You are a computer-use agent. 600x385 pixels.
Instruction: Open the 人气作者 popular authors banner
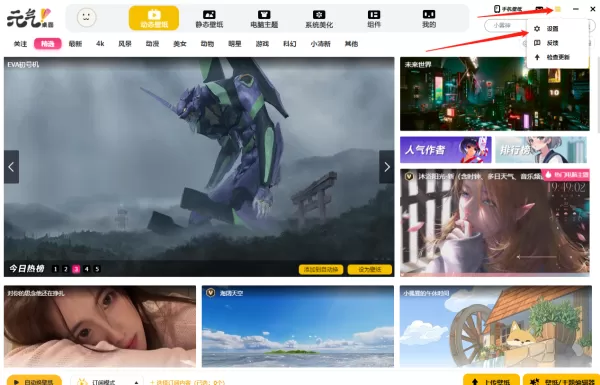[446, 150]
